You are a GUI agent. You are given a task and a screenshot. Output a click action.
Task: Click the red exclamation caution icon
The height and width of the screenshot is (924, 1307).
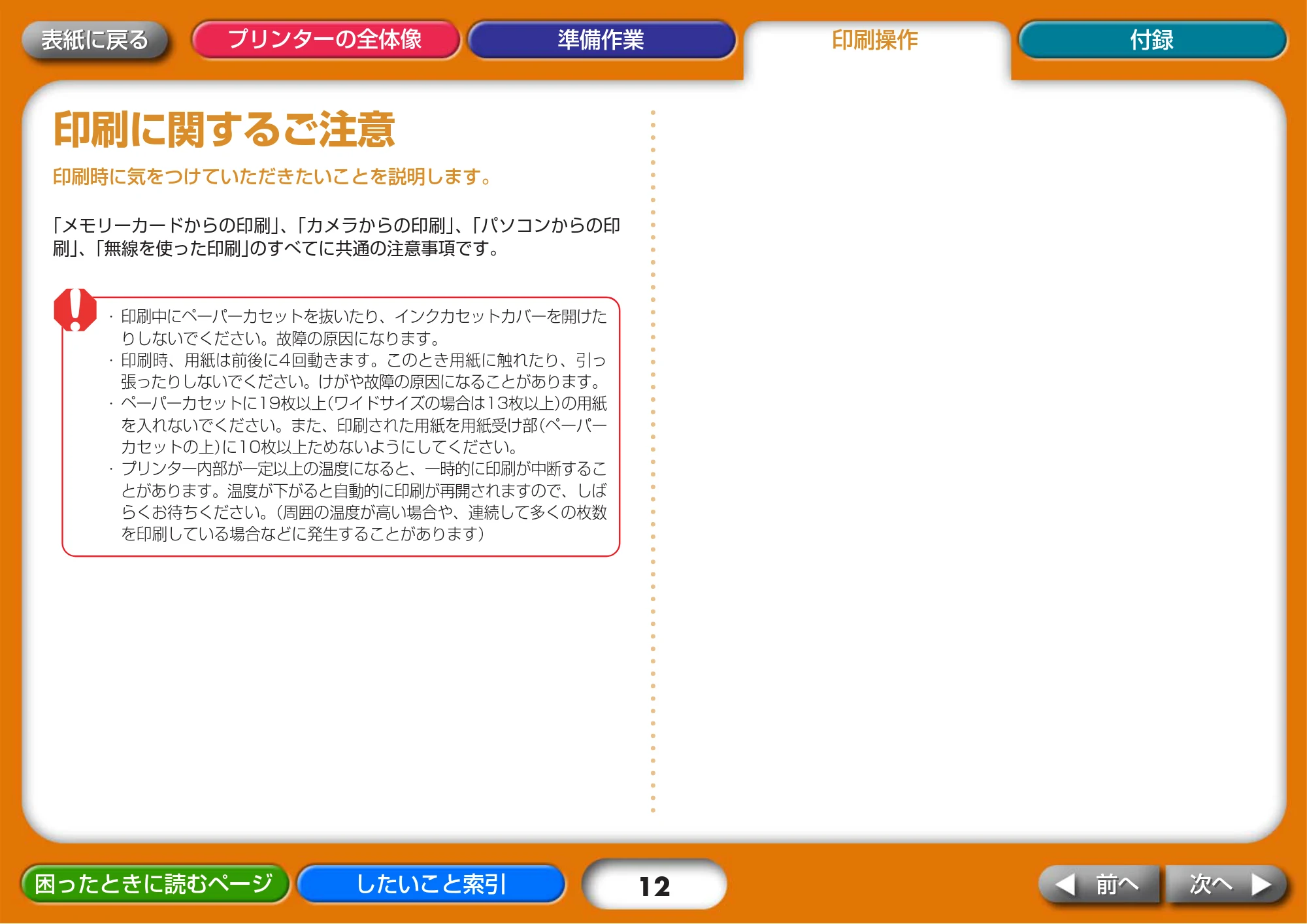click(x=75, y=310)
